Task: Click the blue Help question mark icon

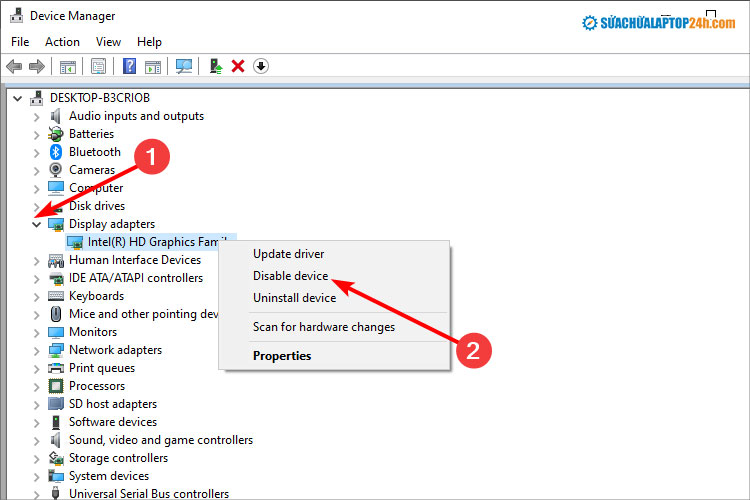Action: tap(129, 67)
